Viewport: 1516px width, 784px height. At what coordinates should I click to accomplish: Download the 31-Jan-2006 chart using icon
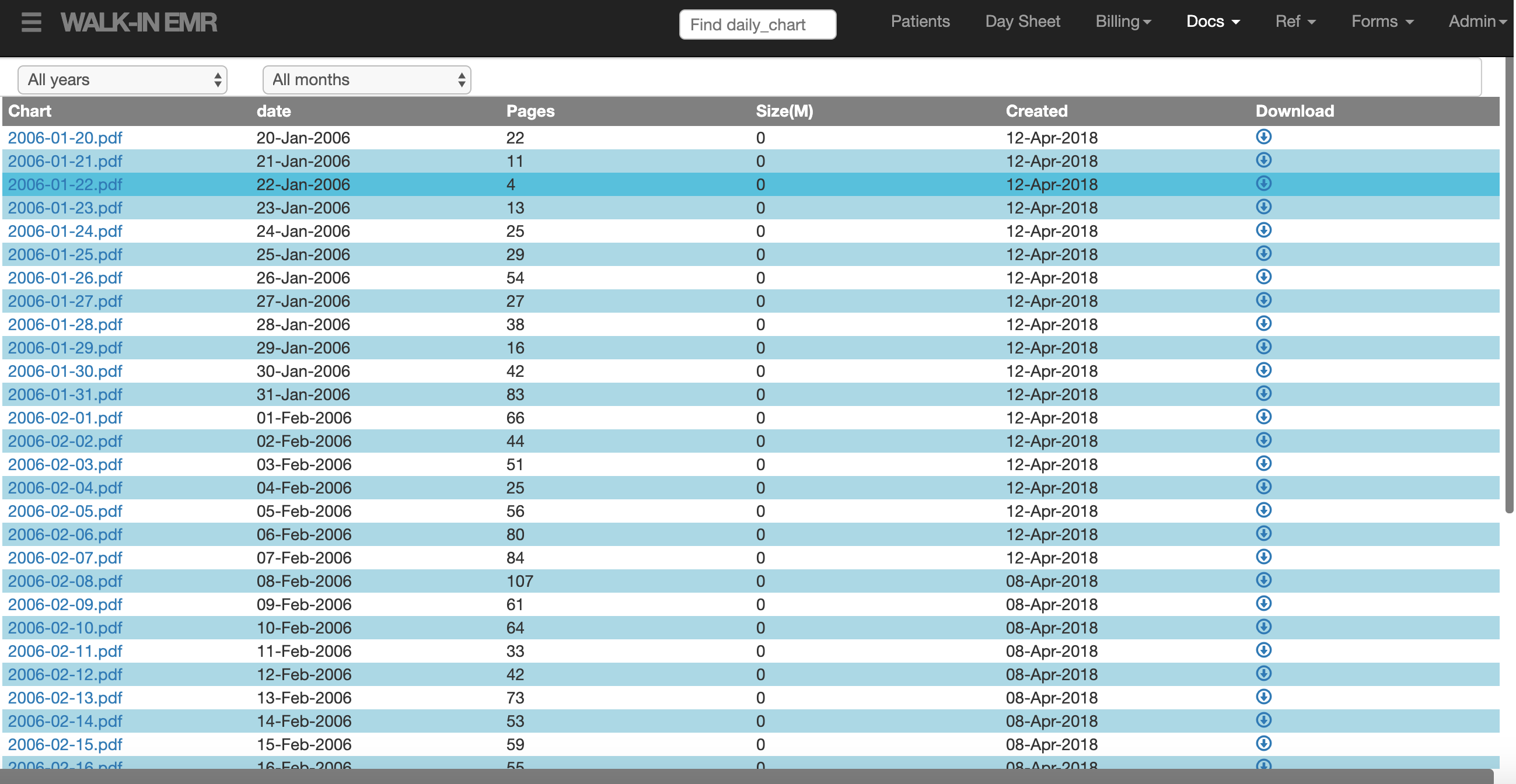[x=1263, y=394]
